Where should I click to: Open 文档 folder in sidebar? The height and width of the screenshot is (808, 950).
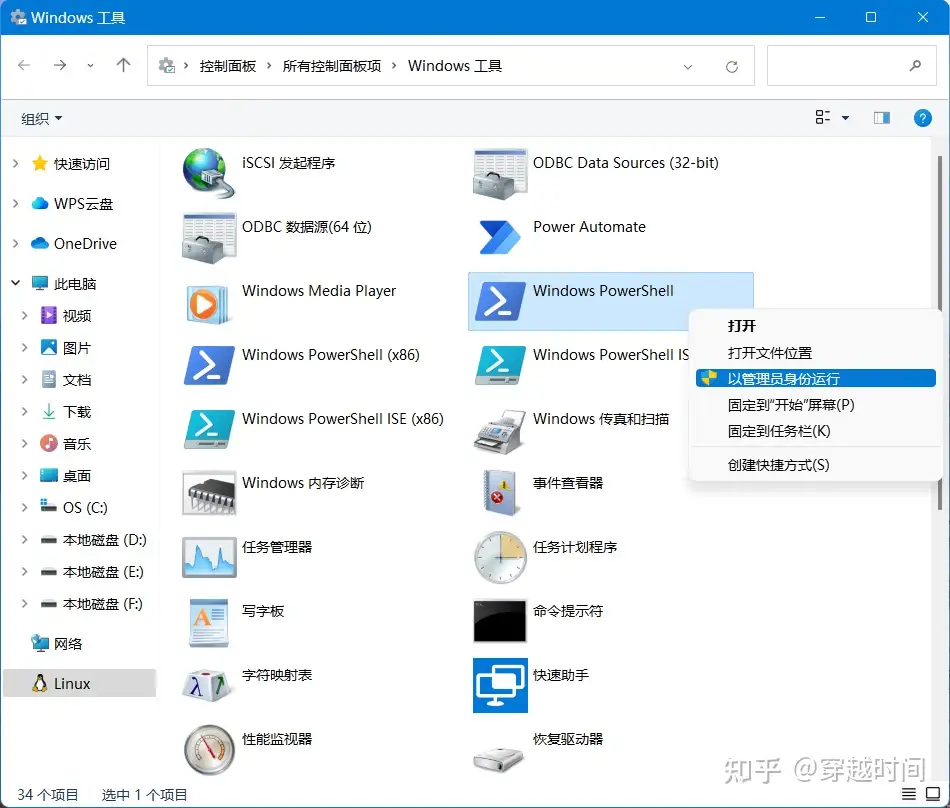click(x=77, y=380)
